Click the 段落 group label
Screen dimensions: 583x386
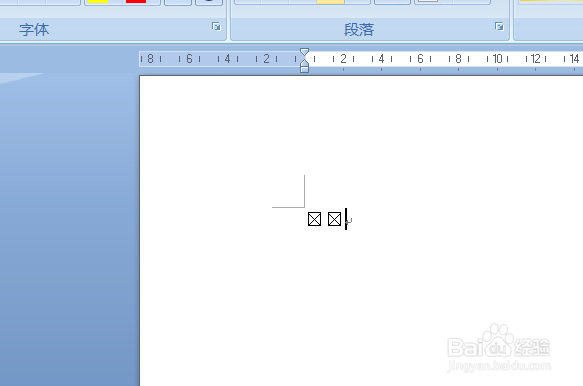click(359, 29)
